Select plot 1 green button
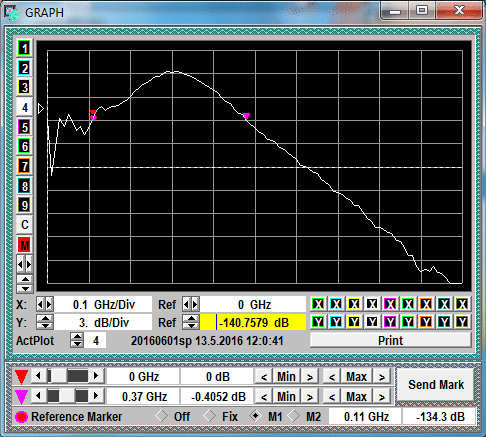Screen dimensions: 486x437 [x=24, y=49]
